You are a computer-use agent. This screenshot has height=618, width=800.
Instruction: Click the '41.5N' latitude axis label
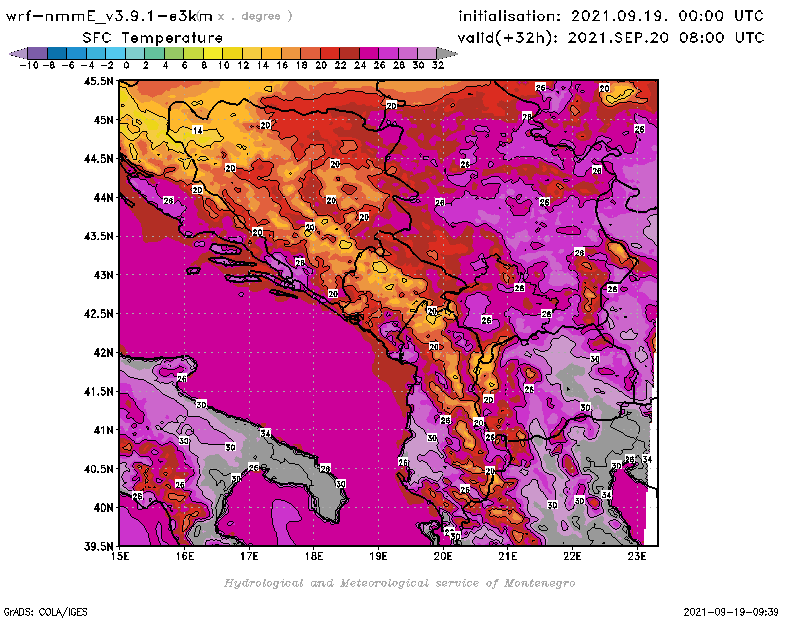click(x=99, y=391)
